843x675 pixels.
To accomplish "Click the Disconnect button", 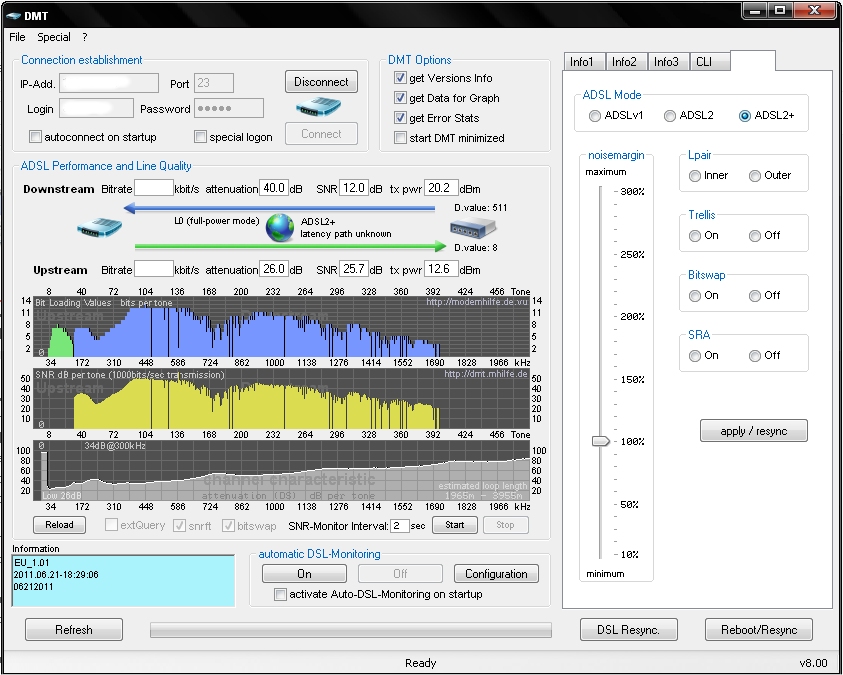I will pyautogui.click(x=322, y=82).
